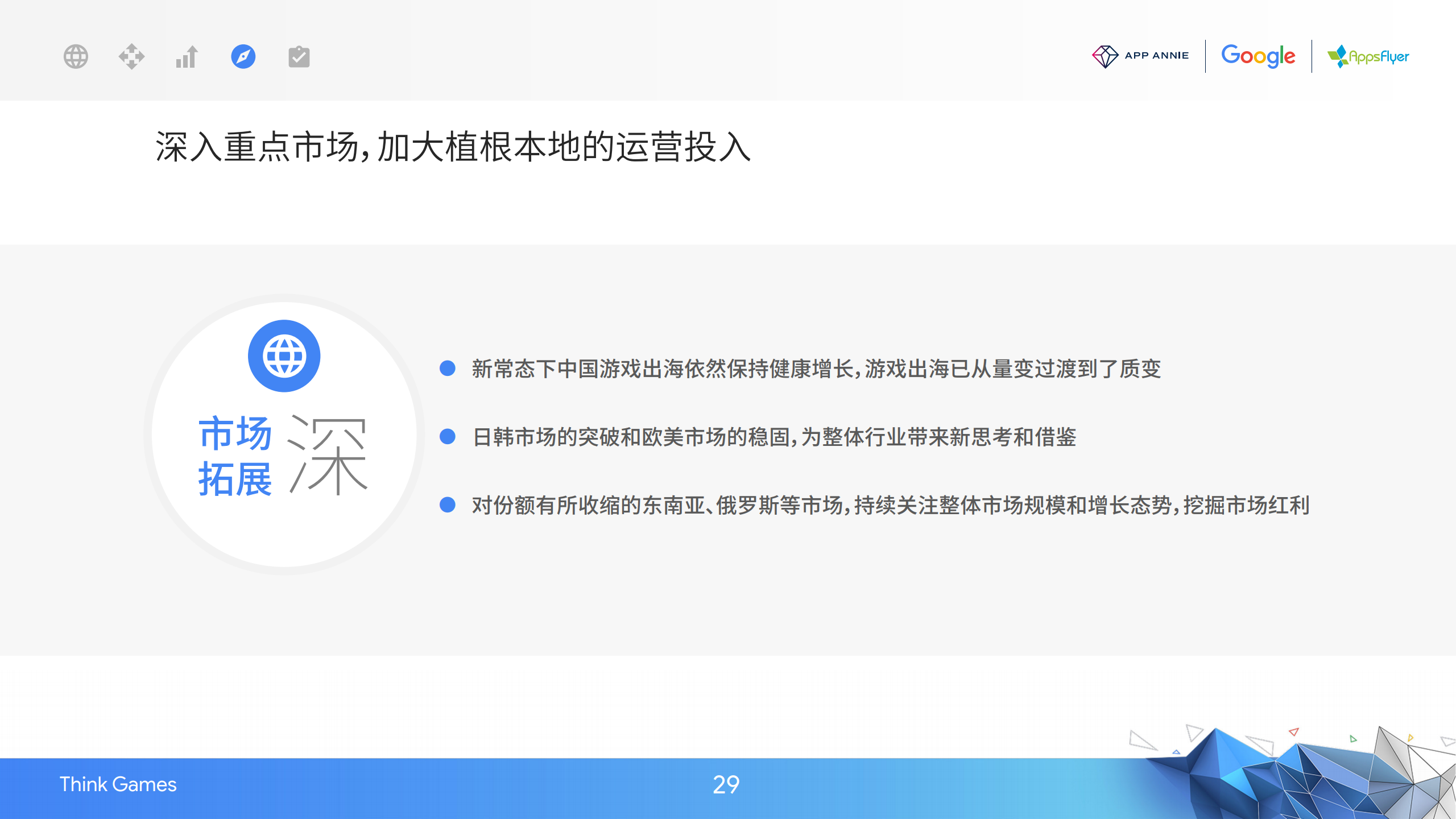Click the large gray 深 character
Screen dimensions: 1456x819
tap(328, 455)
